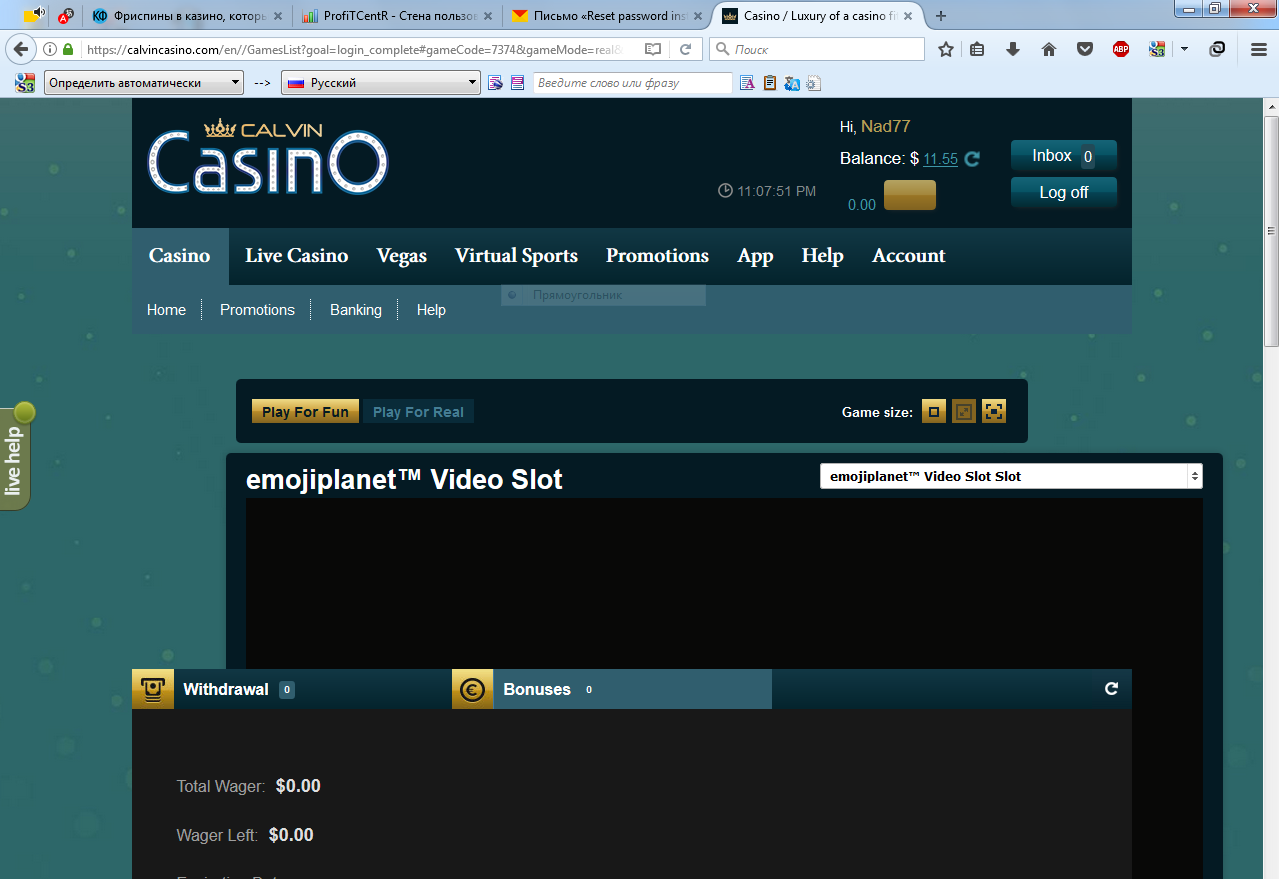Bookmark this page with the star

click(946, 49)
